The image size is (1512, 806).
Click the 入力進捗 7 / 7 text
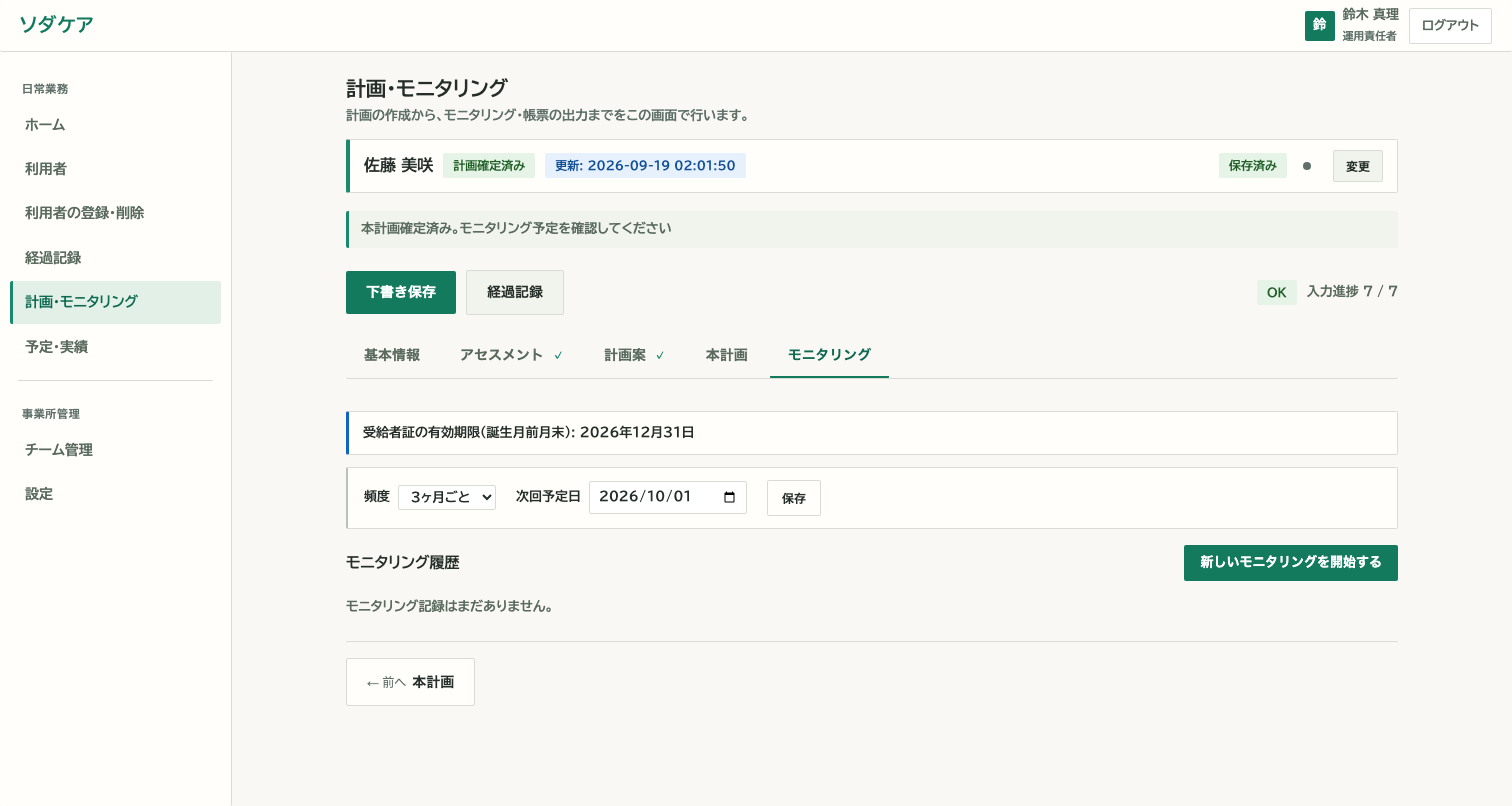1352,292
